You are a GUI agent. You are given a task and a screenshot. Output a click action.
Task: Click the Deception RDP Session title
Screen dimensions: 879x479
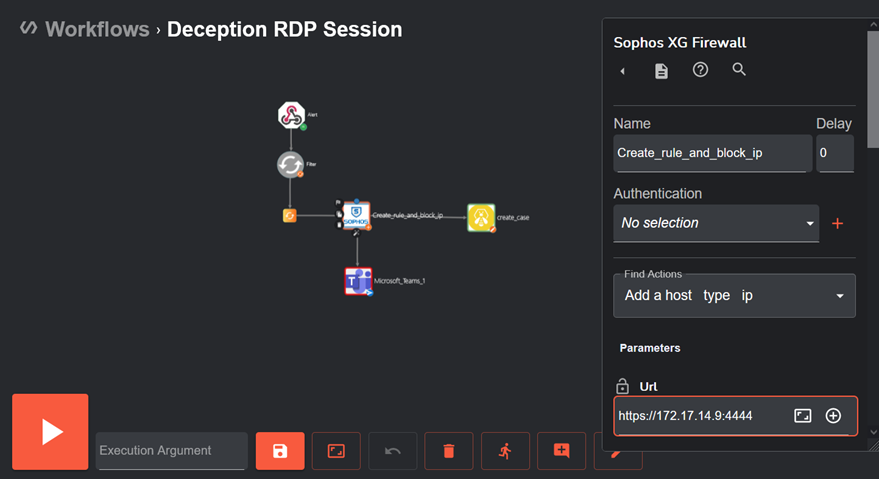pyautogui.click(x=284, y=29)
